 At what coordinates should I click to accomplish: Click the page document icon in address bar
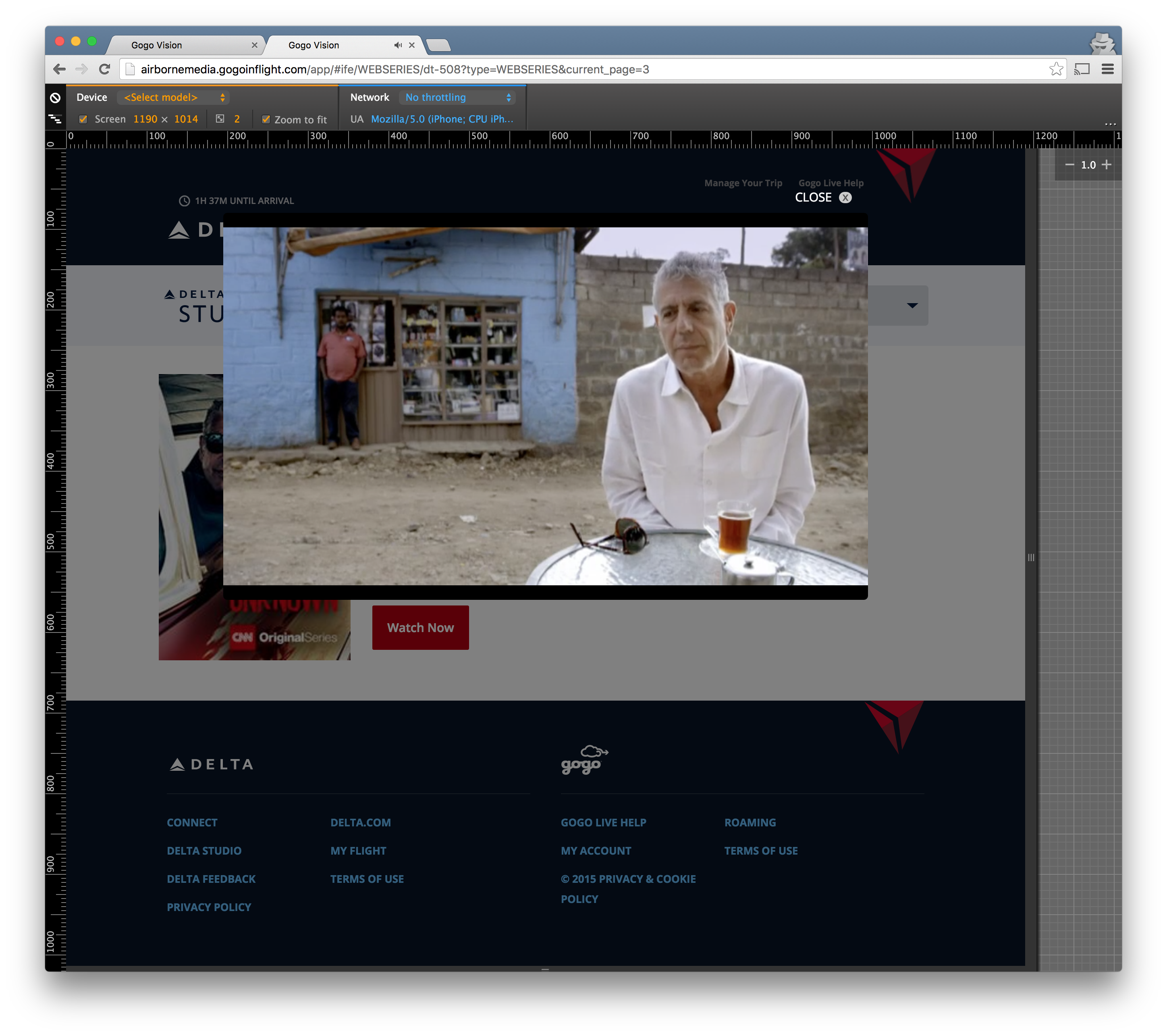click(130, 69)
